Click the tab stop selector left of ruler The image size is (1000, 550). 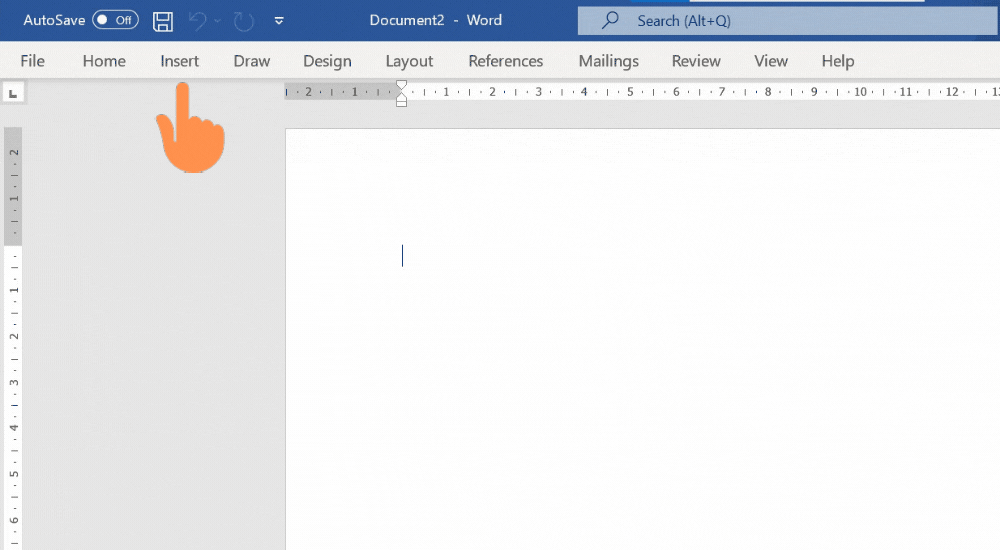pos(13,93)
